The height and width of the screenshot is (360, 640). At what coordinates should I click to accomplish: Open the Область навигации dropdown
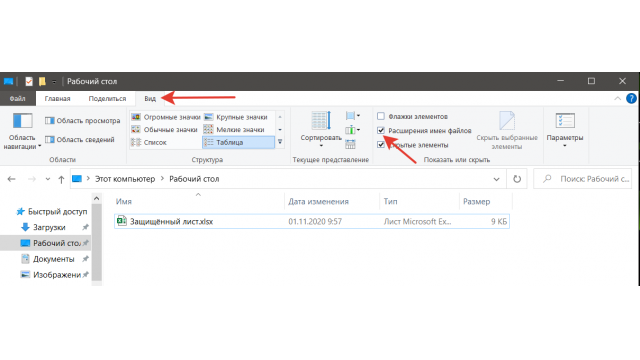22,131
